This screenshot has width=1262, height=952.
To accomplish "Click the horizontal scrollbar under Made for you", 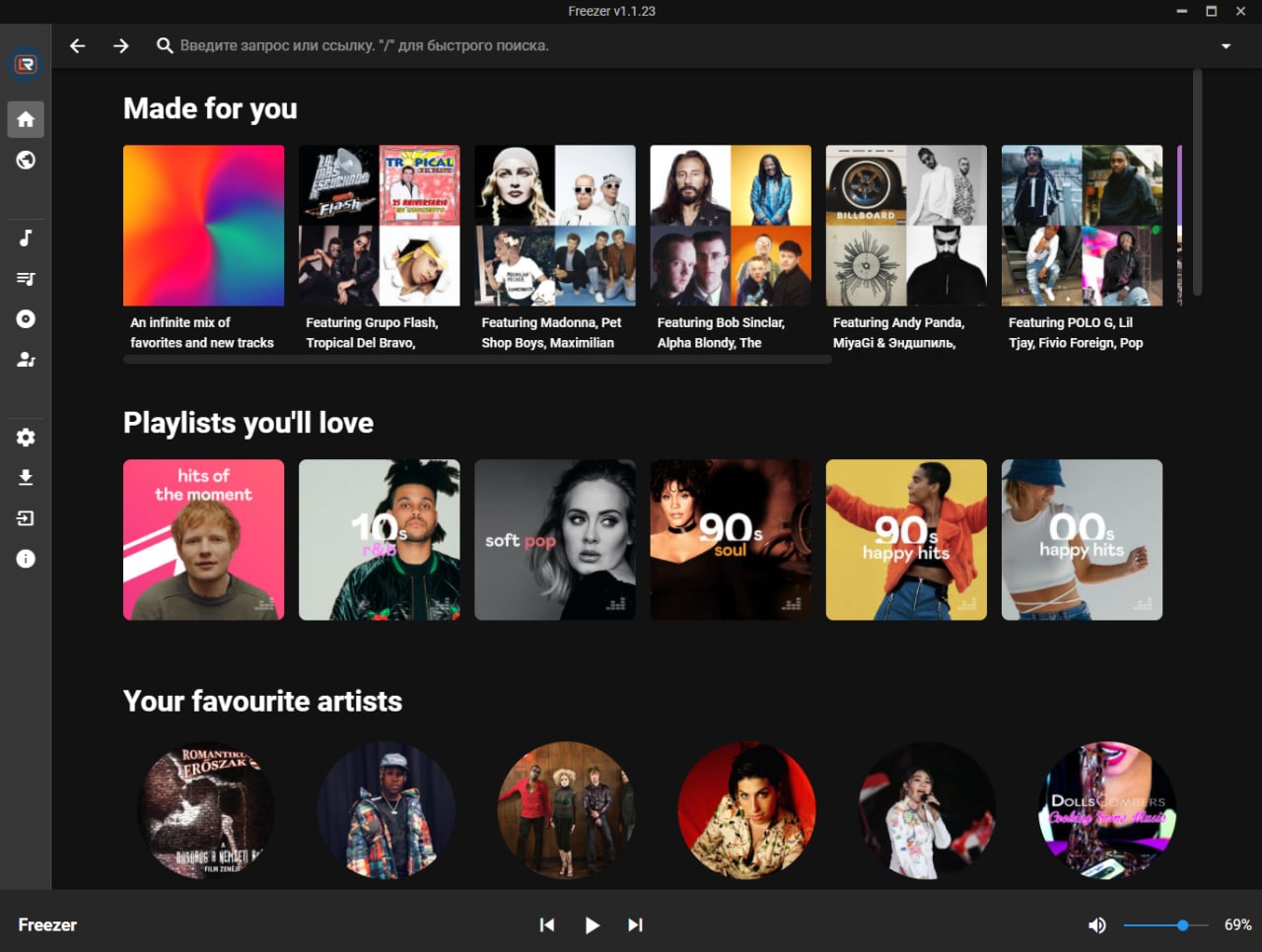I will [x=477, y=360].
